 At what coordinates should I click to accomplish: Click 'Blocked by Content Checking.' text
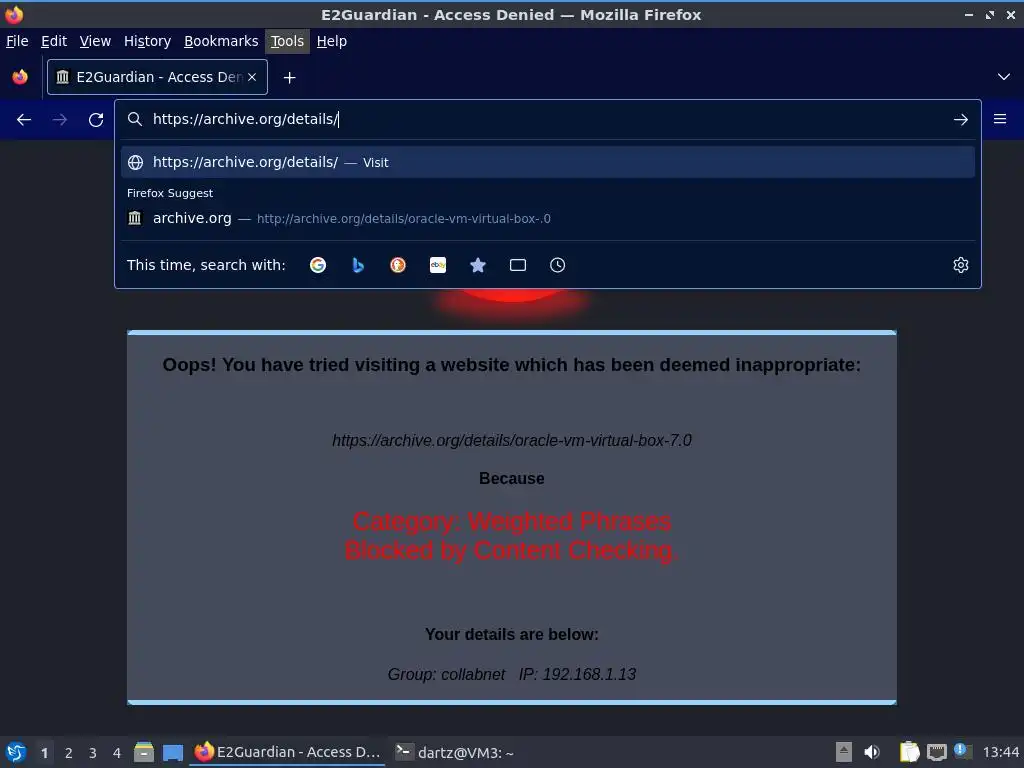pos(512,551)
